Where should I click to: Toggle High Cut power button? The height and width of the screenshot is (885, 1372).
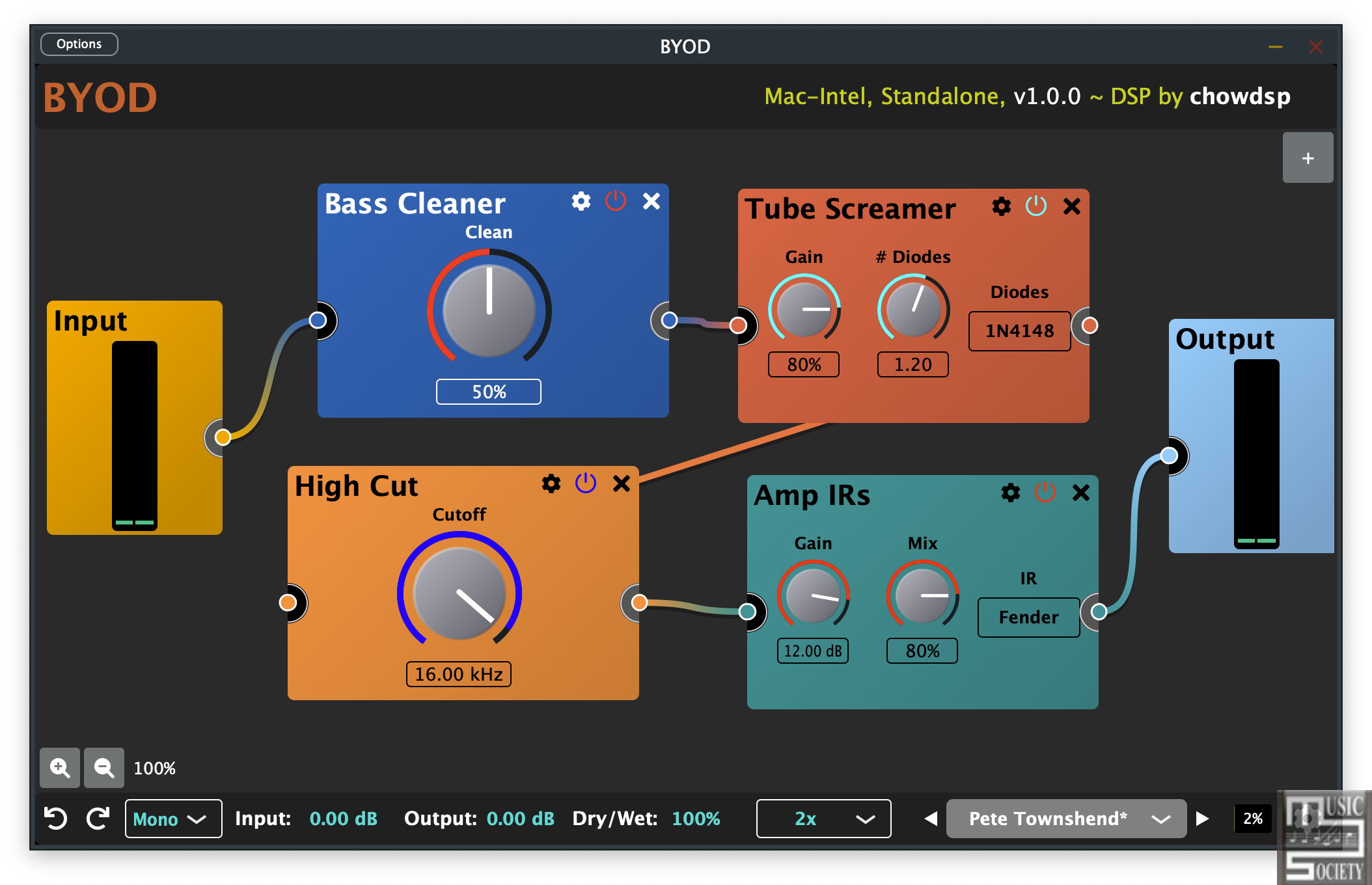pos(586,483)
